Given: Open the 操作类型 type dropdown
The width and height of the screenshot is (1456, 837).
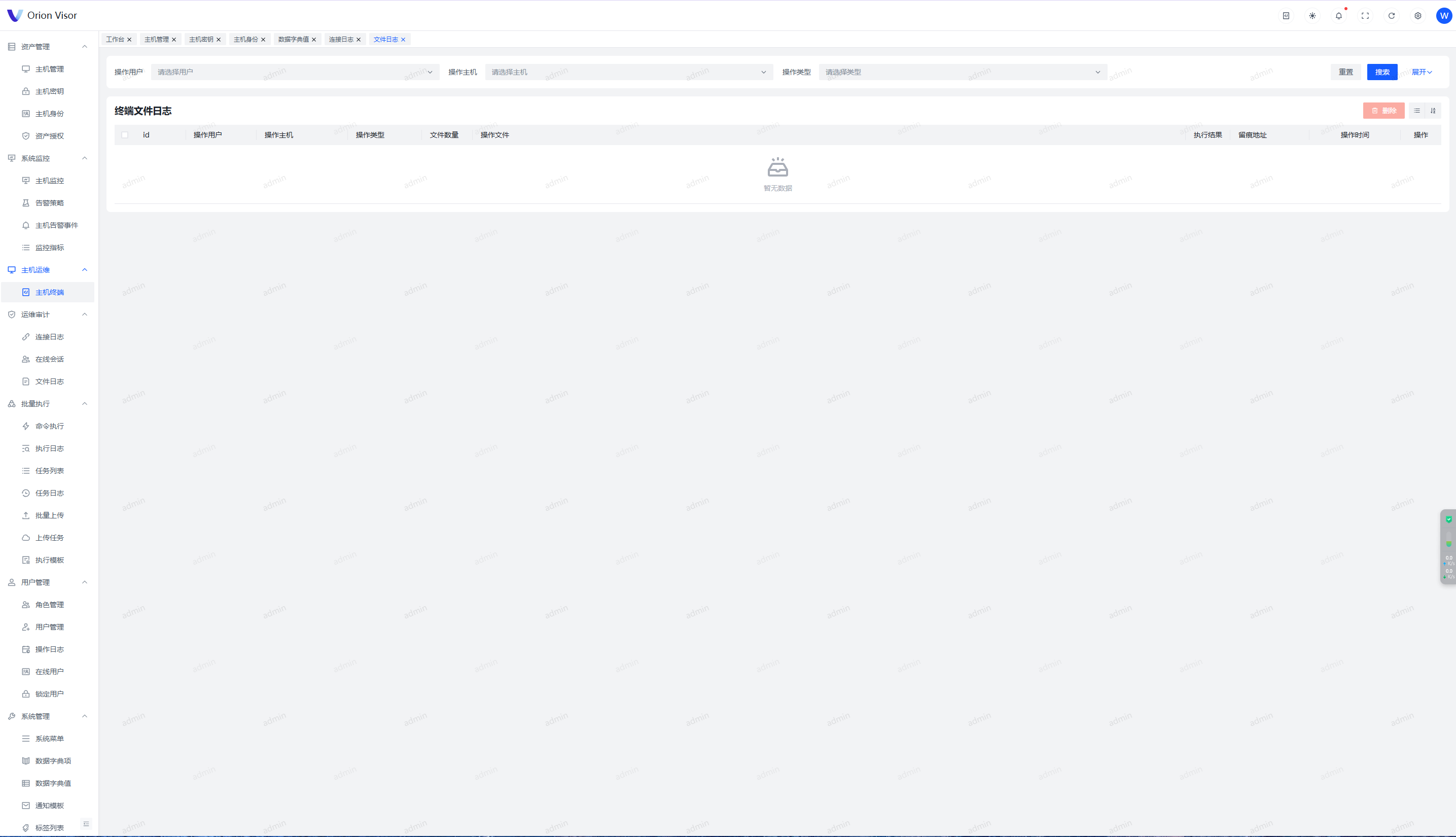Looking at the screenshot, I should click(x=963, y=72).
